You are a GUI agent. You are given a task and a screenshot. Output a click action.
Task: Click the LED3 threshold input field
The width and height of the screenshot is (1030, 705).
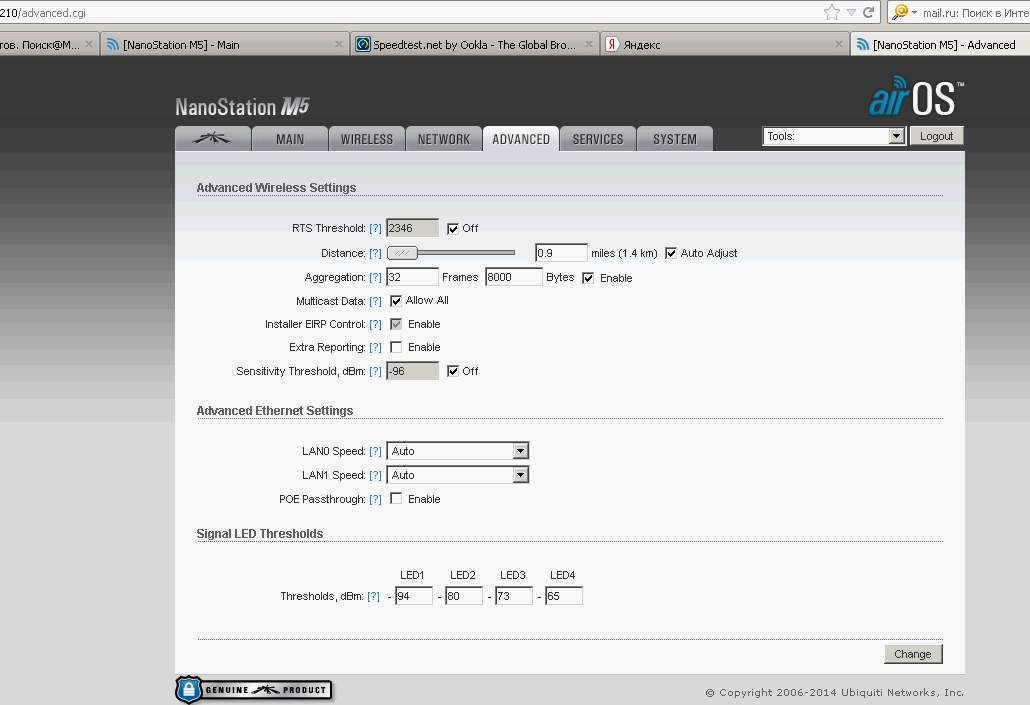(514, 596)
